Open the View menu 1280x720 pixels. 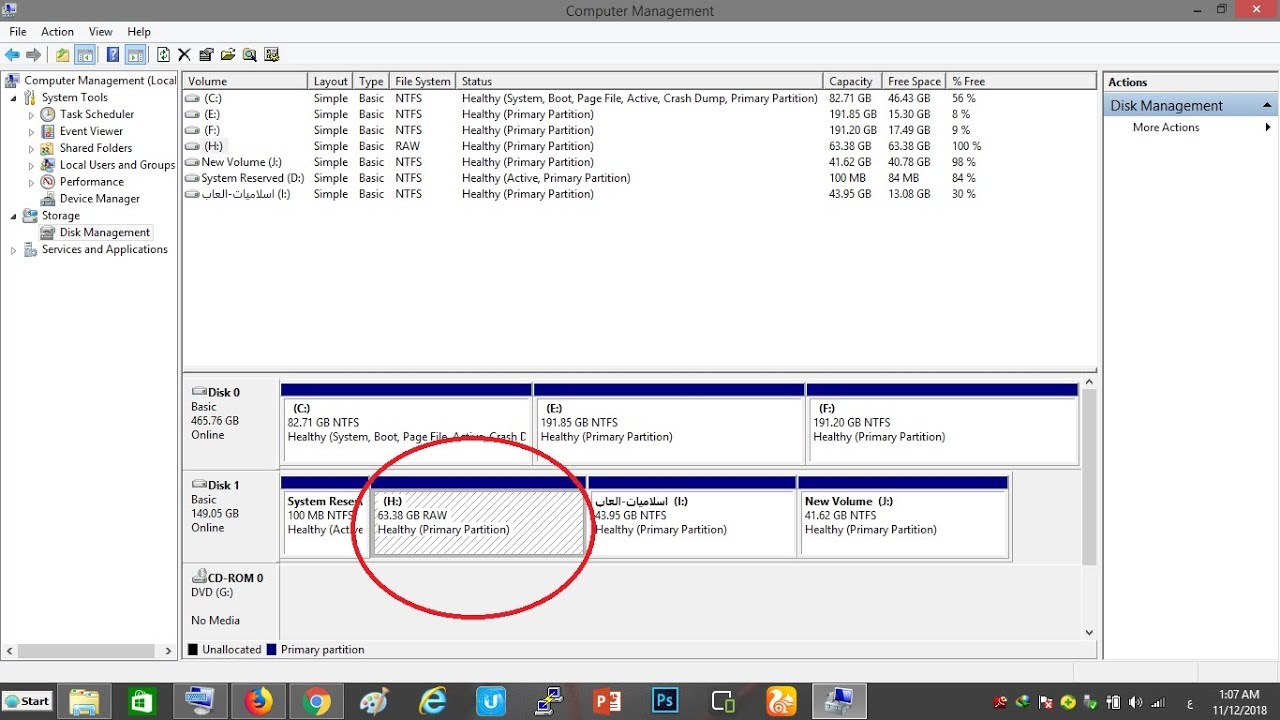pos(101,32)
